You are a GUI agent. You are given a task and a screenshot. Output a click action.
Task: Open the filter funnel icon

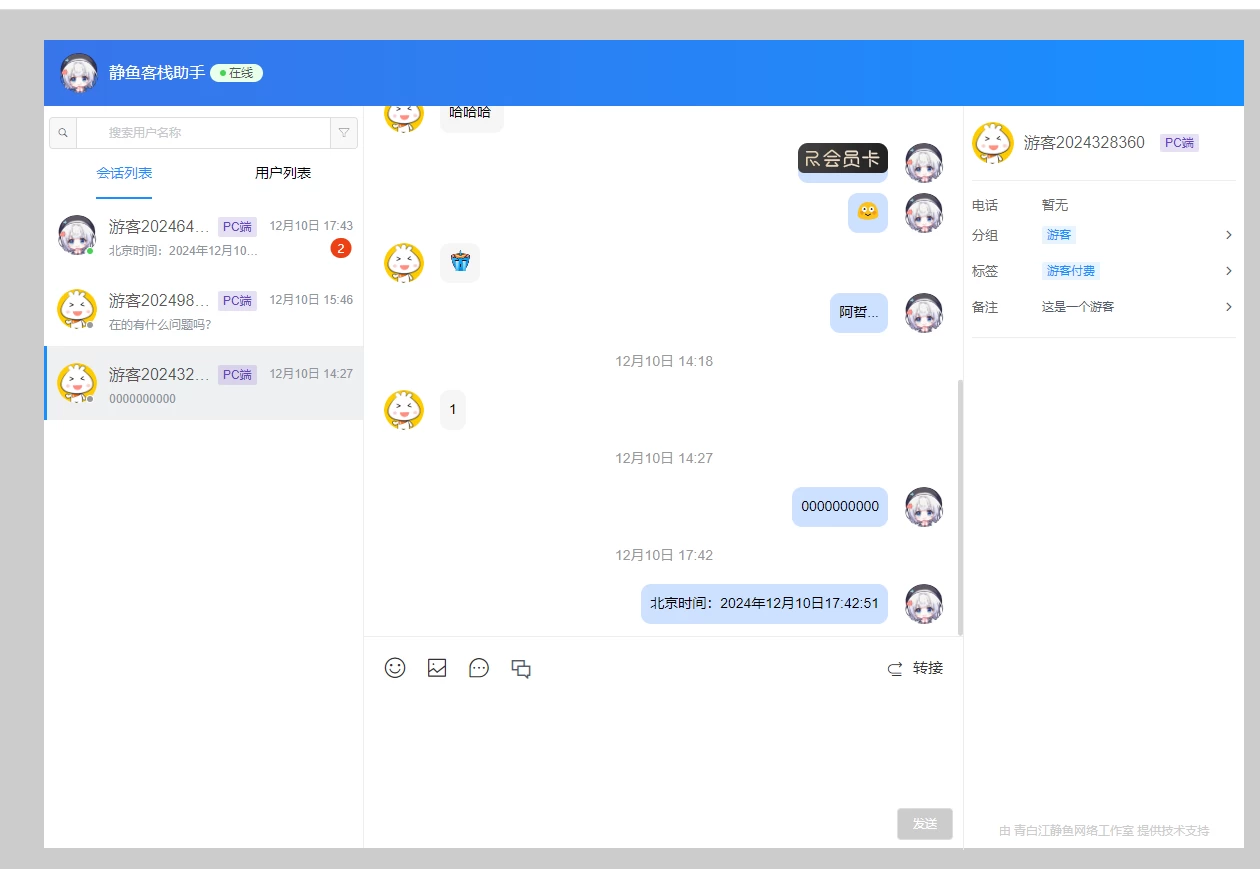tap(344, 133)
